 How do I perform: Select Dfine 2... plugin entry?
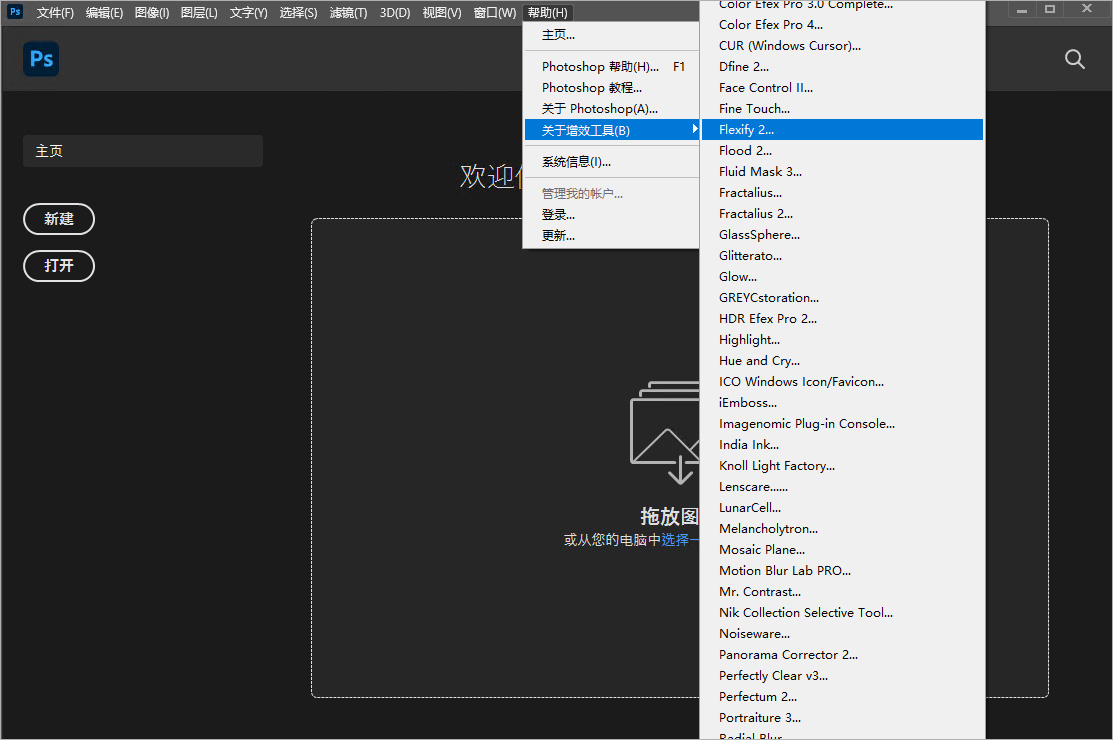coord(842,67)
